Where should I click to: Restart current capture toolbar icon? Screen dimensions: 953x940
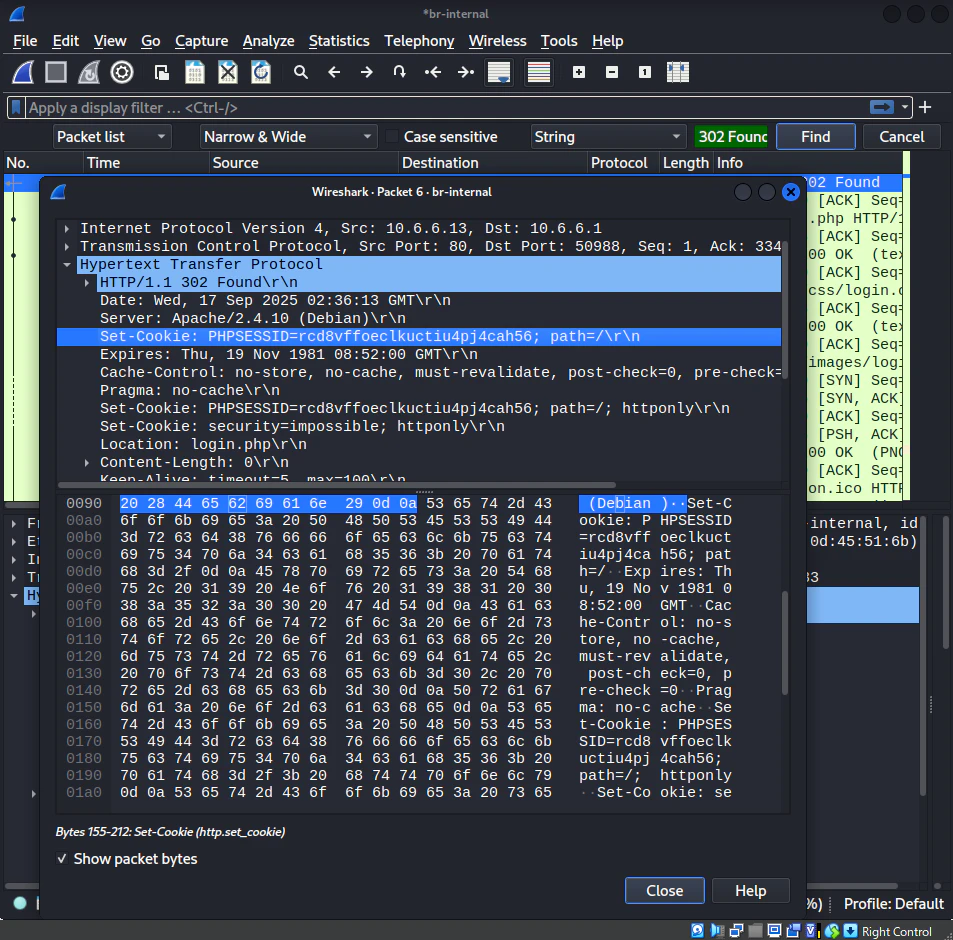(x=89, y=72)
